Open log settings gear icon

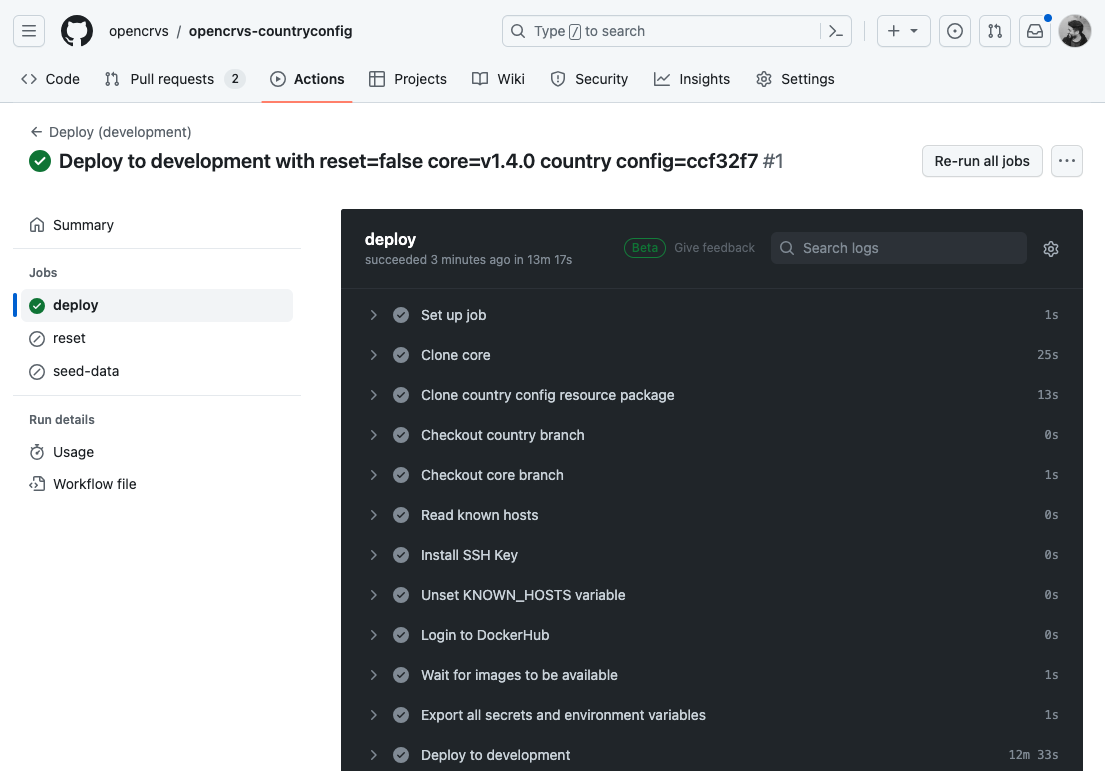coord(1050,249)
